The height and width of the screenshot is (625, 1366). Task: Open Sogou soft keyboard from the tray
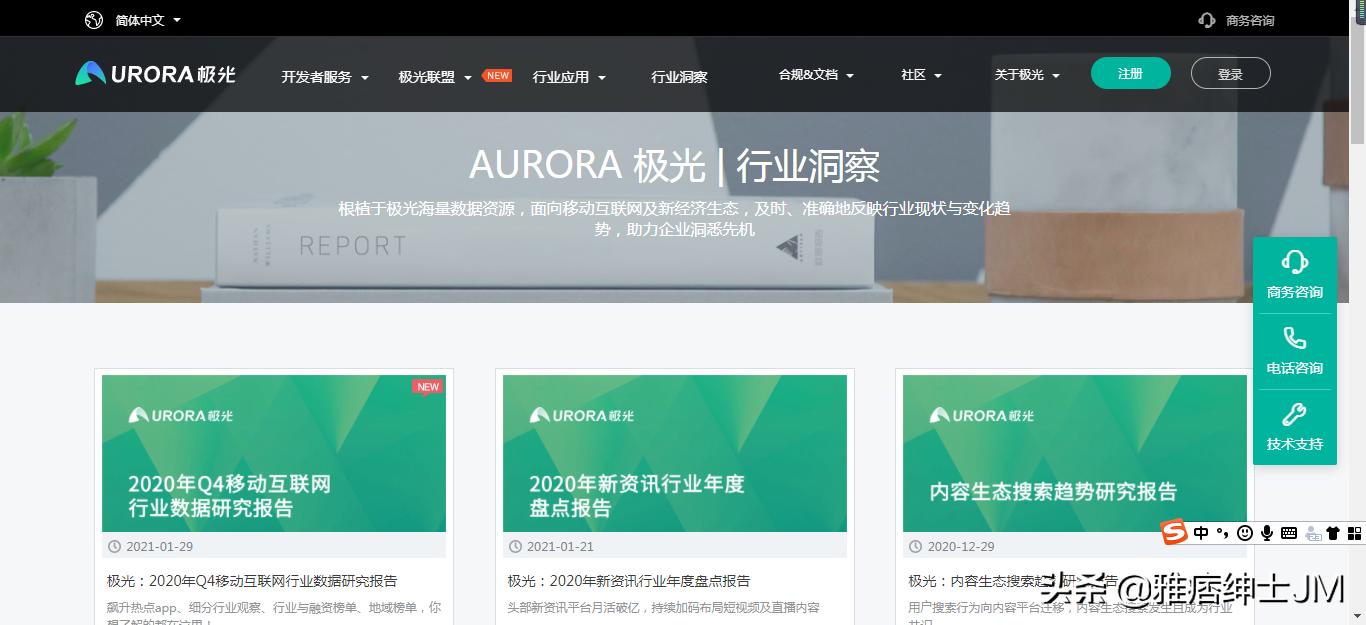1289,533
